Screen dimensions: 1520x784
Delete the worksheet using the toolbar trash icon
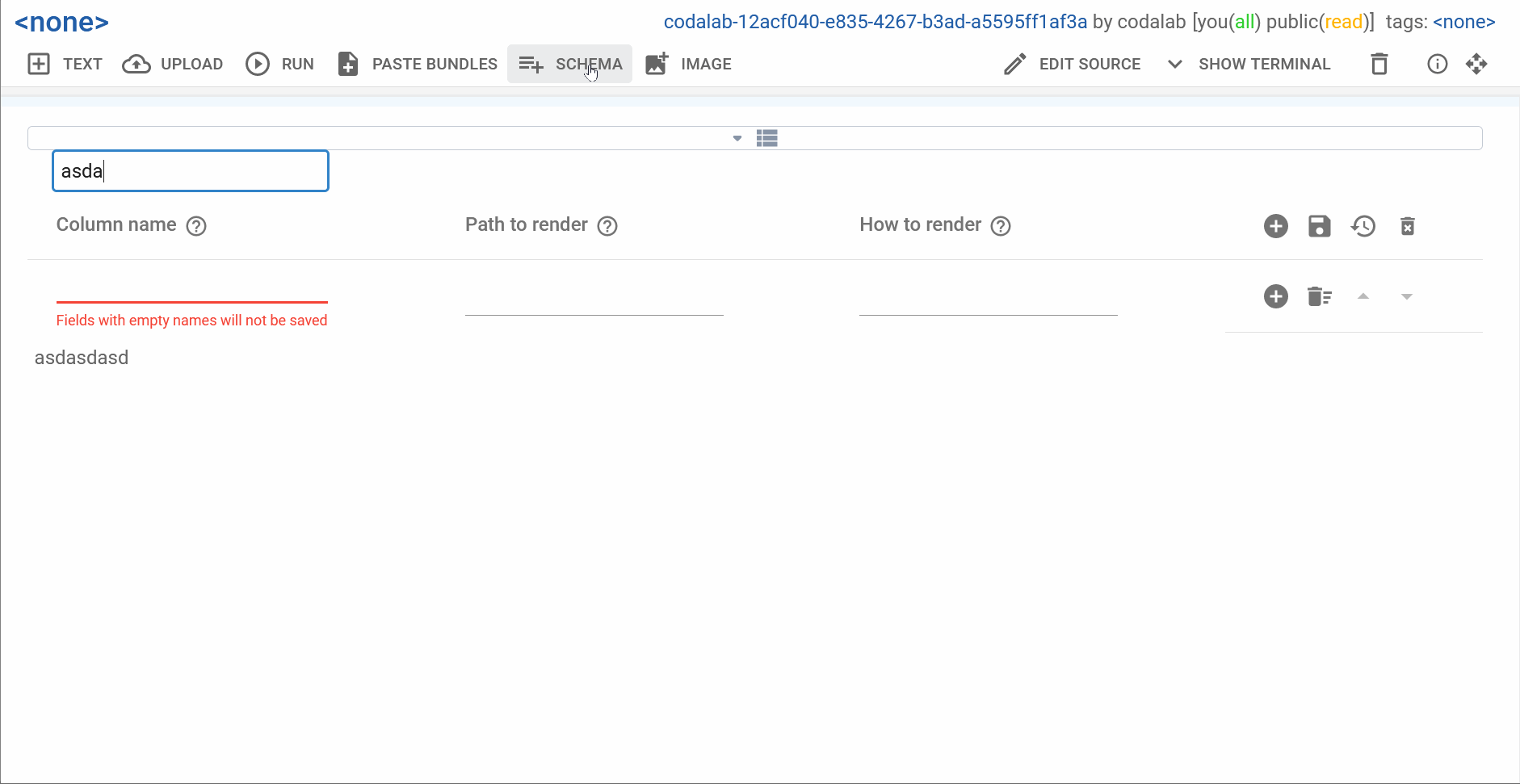click(1379, 64)
